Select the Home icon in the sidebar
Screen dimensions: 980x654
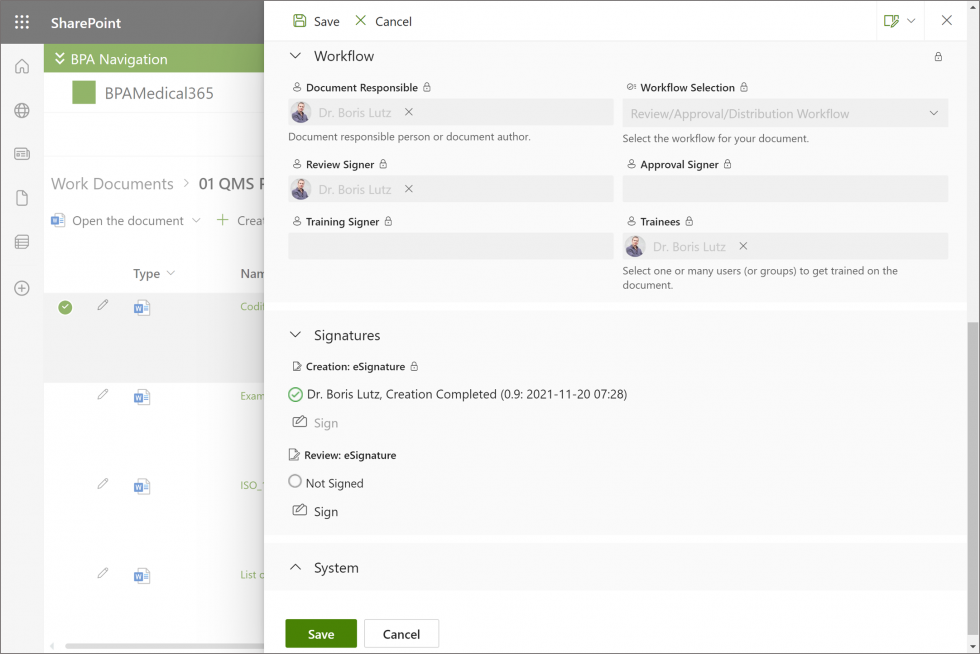click(21, 66)
